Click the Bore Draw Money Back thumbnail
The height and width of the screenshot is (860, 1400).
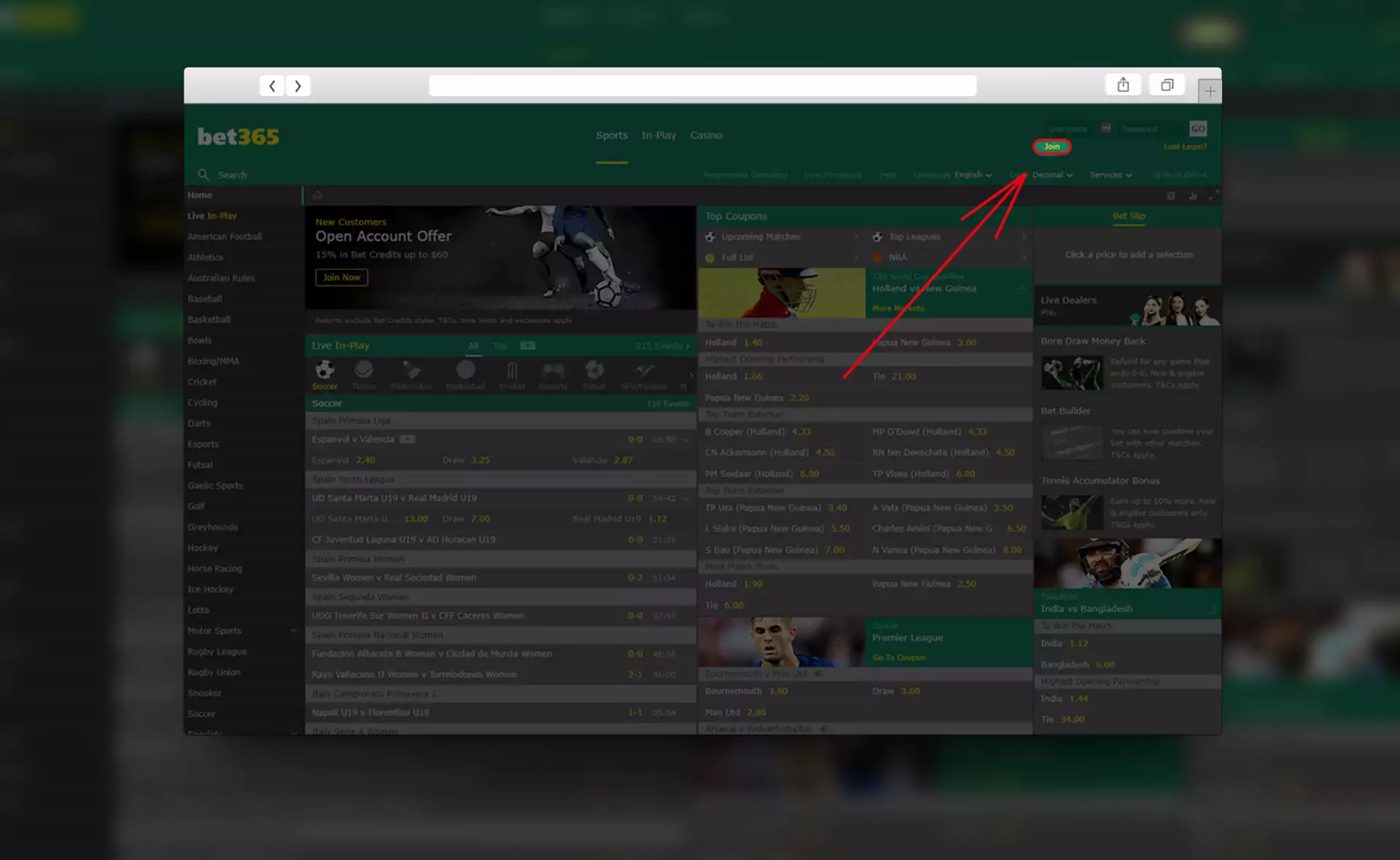(x=1072, y=373)
